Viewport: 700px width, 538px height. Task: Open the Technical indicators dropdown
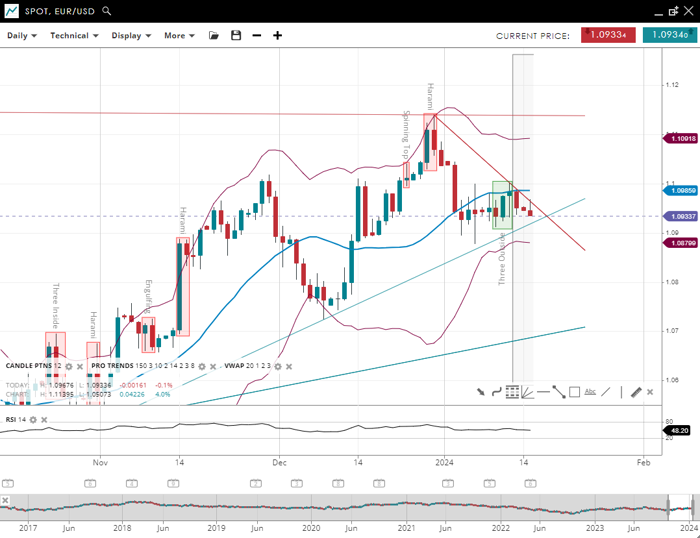[x=74, y=35]
